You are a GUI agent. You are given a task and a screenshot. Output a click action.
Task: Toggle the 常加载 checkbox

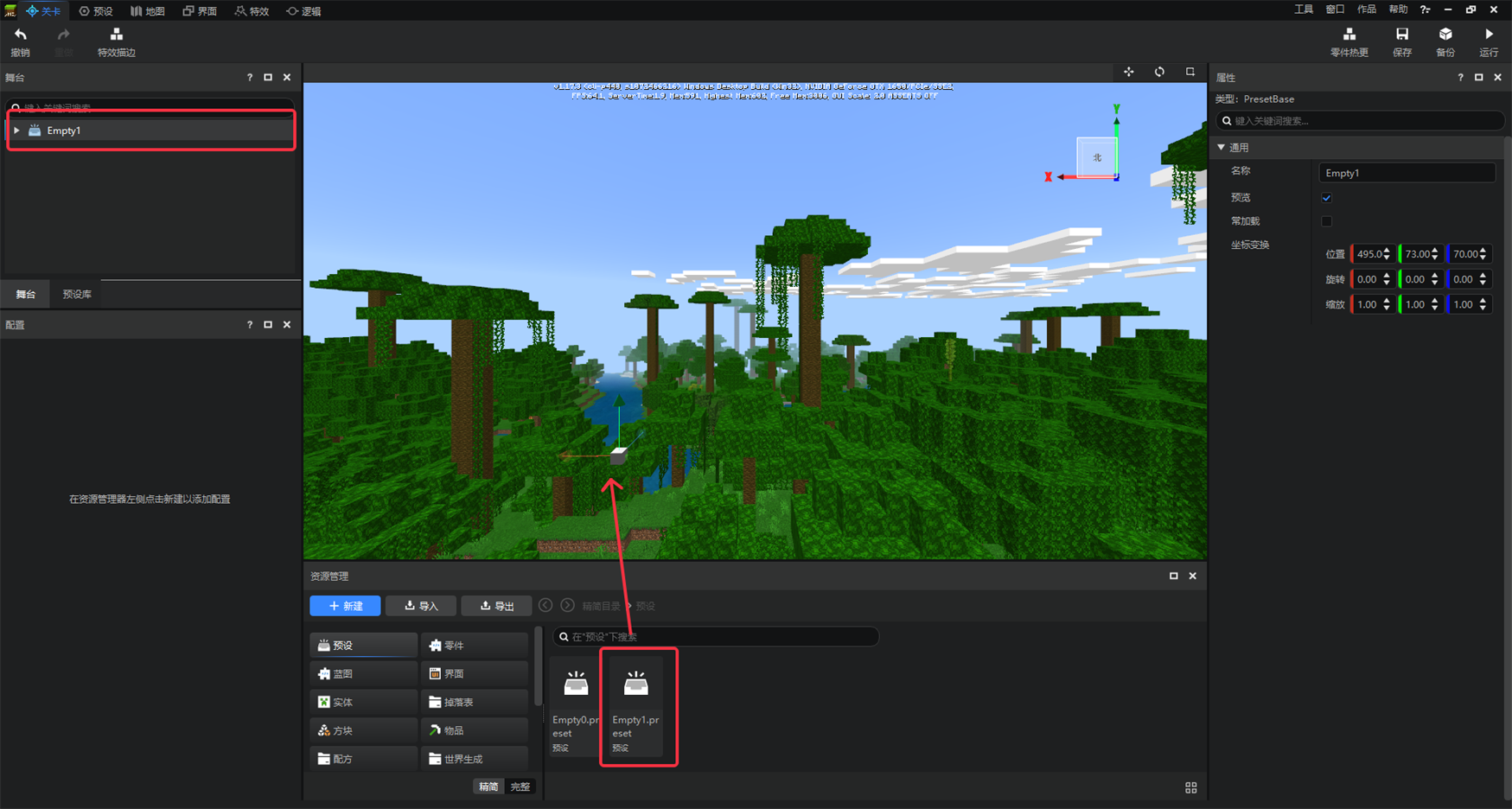(x=1326, y=221)
